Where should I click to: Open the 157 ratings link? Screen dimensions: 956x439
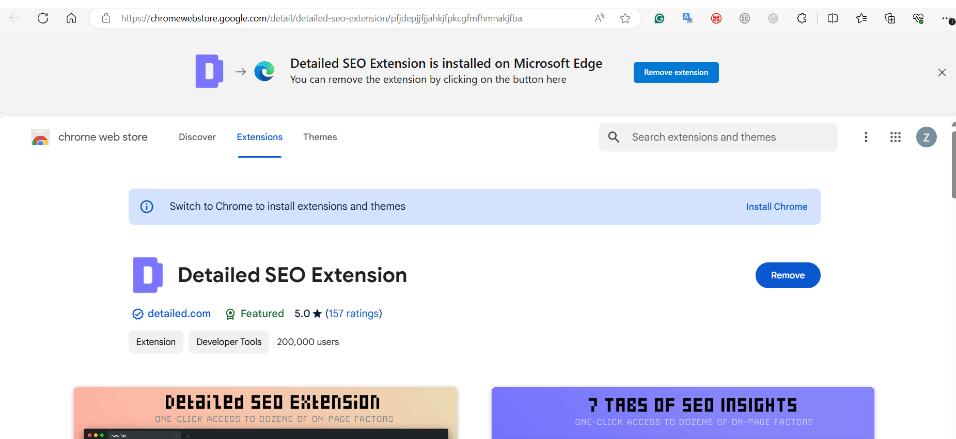354,313
